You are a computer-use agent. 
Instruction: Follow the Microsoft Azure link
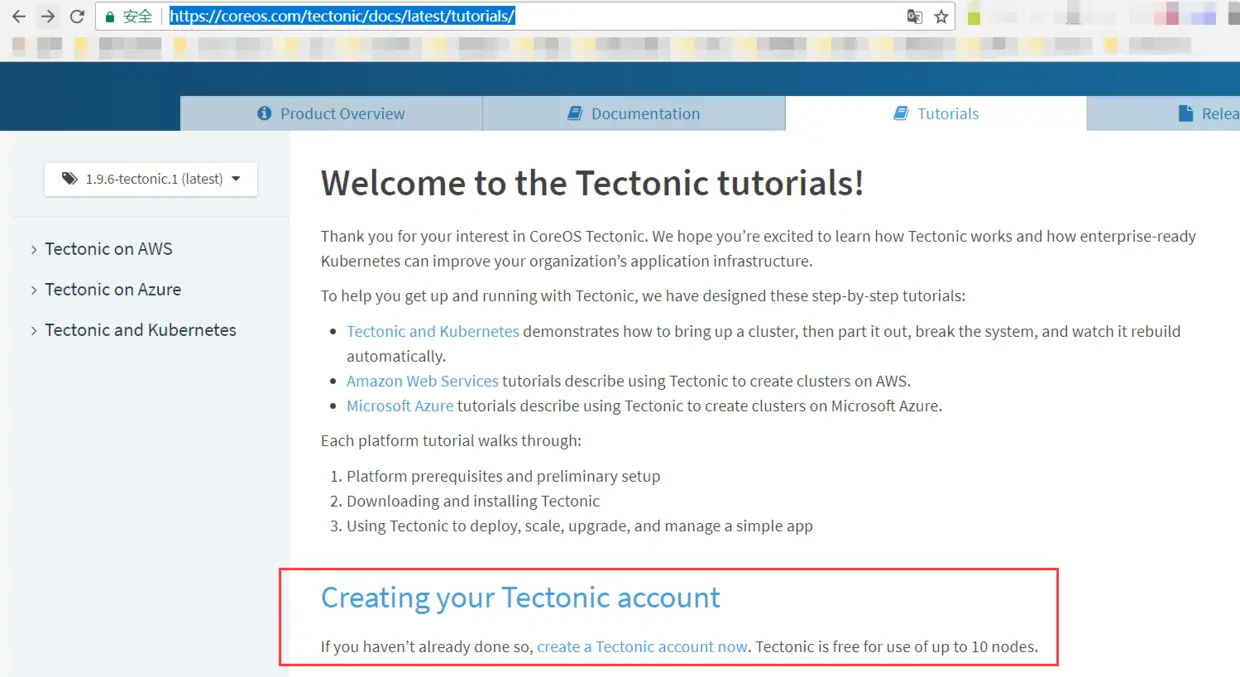[400, 406]
